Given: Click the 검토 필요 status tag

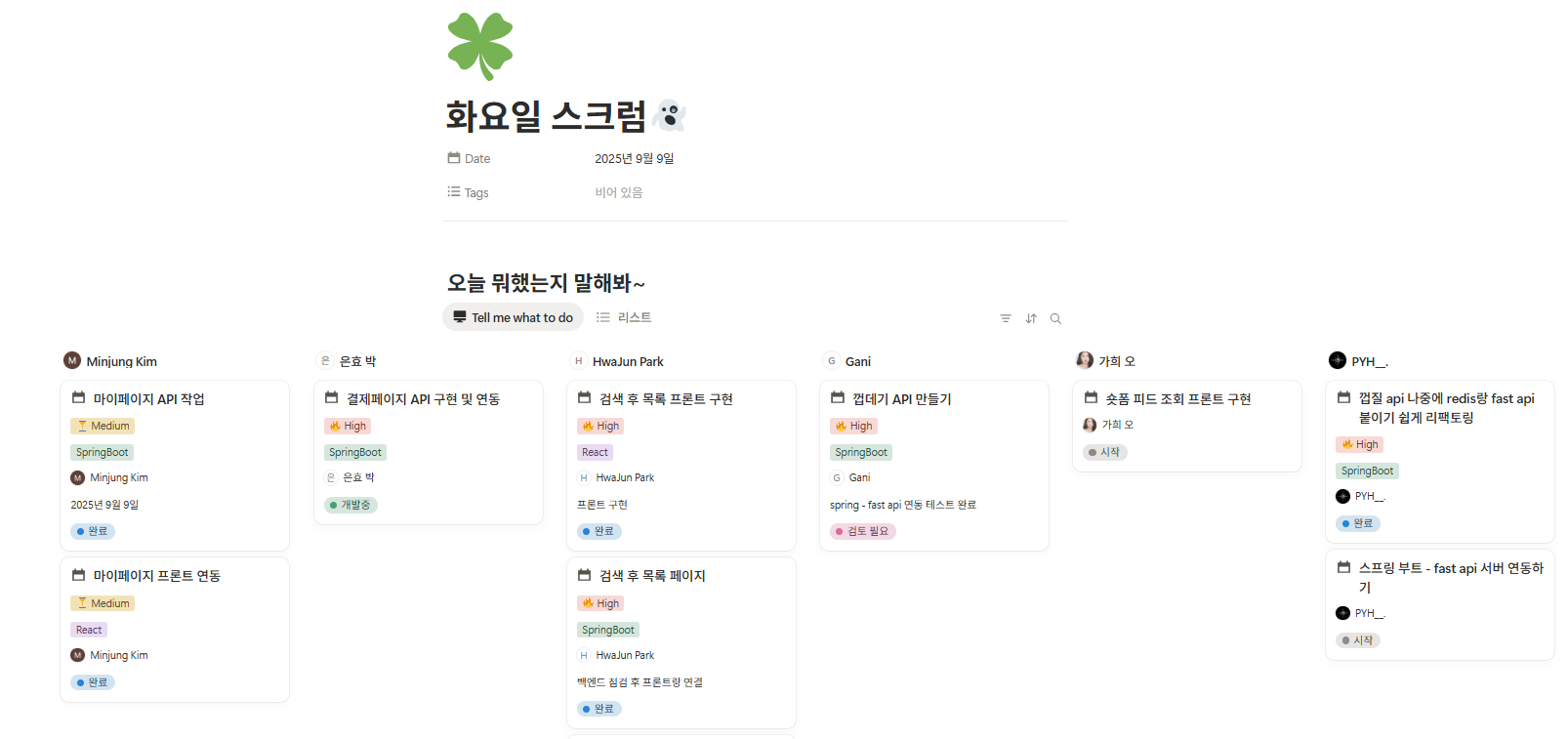Looking at the screenshot, I should (863, 531).
